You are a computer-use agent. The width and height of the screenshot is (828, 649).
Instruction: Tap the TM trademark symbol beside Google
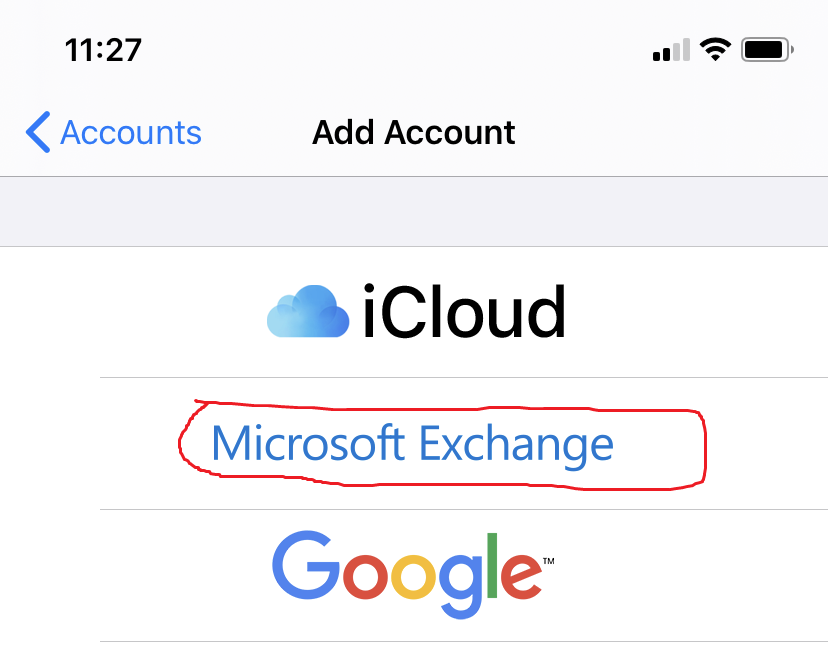(549, 561)
